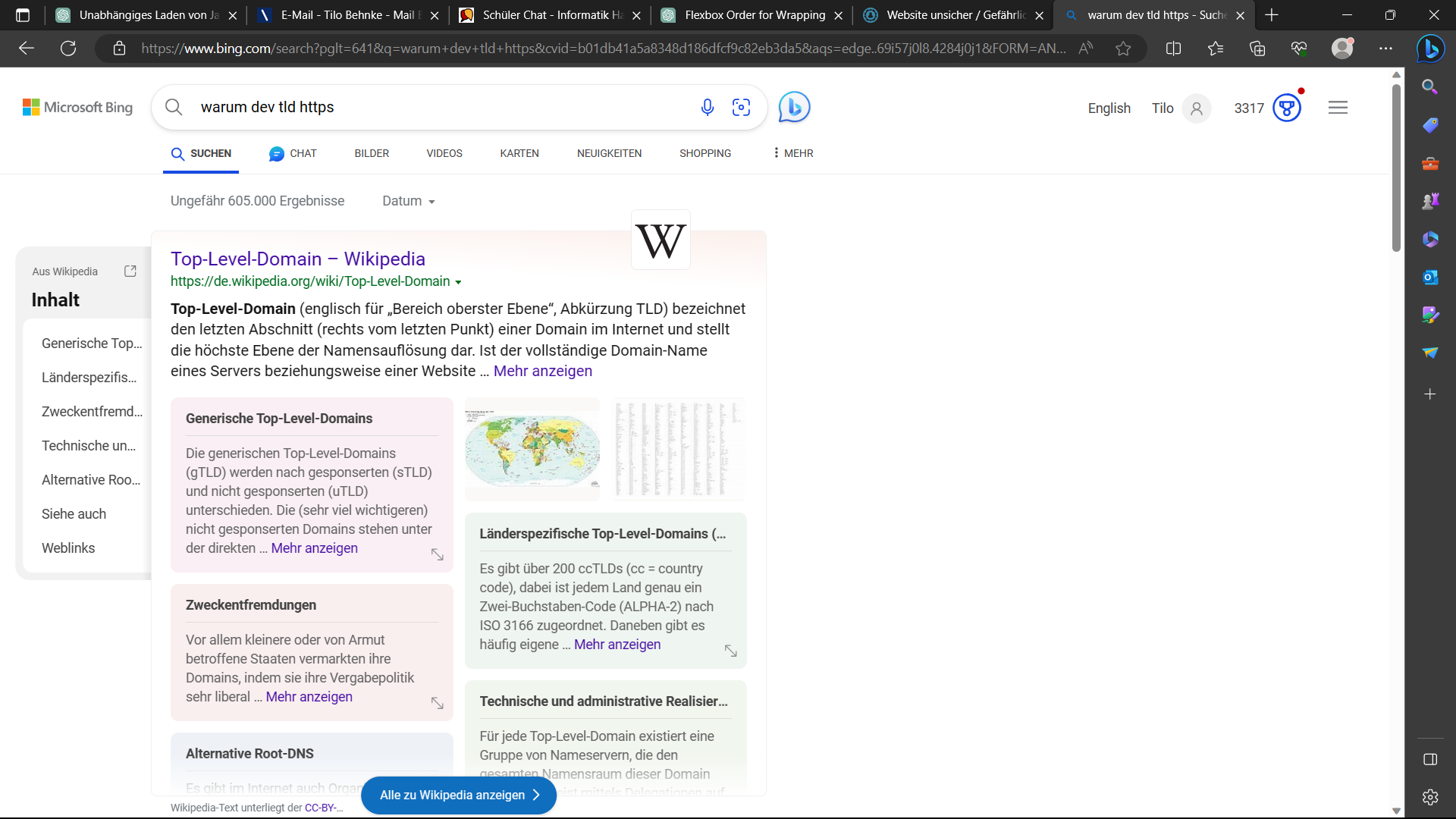Expand Wikipedia URL dropdown arrow

pyautogui.click(x=458, y=282)
